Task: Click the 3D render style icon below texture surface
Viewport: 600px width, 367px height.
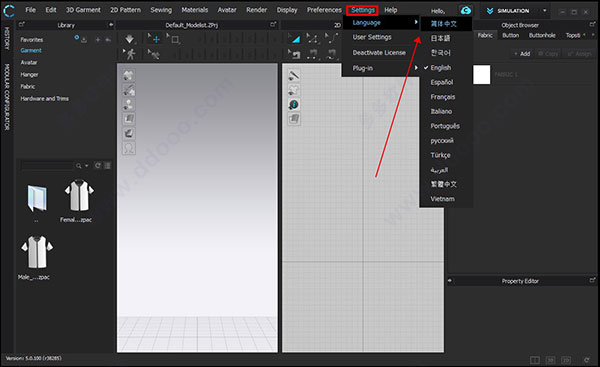Action: [129, 134]
